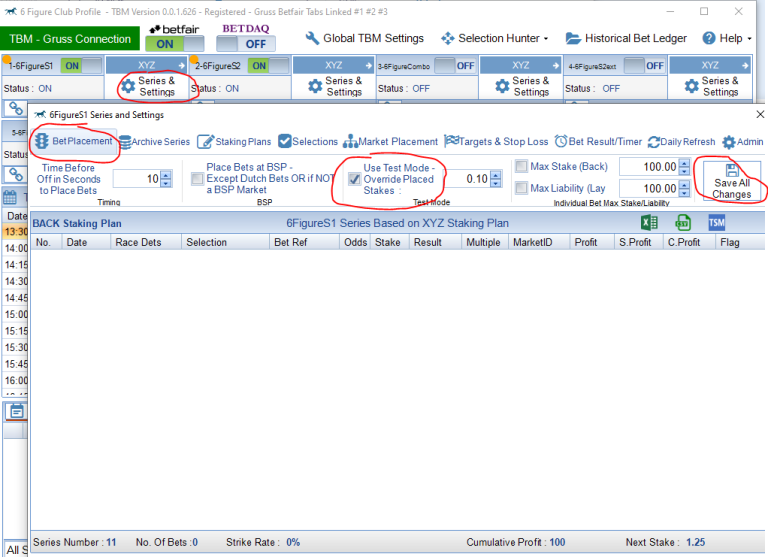The width and height of the screenshot is (768, 557).
Task: Open Market Placement hierarchy icon
Action: [x=351, y=142]
